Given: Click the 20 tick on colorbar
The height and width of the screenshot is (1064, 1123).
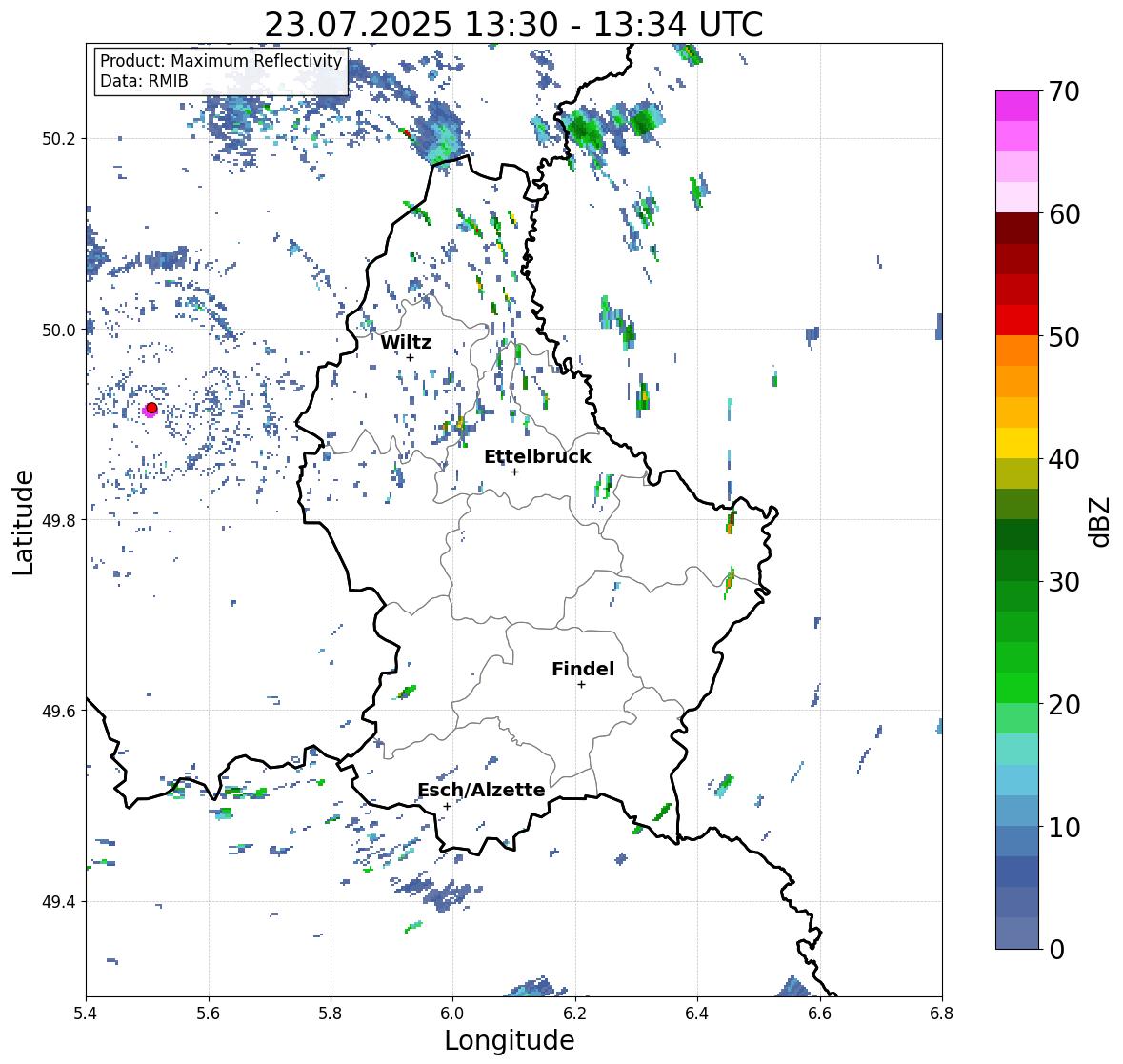Looking at the screenshot, I should coord(1063,705).
